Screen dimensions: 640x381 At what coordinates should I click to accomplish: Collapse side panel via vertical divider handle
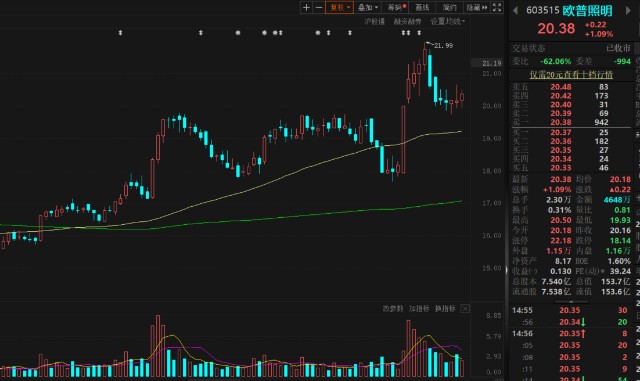tap(507, 270)
